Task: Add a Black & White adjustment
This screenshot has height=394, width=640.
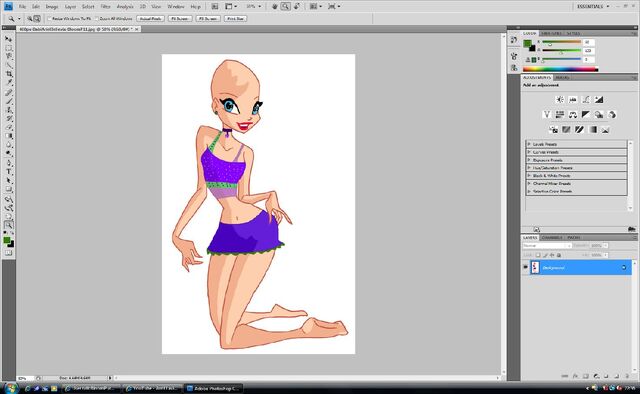Action: (586, 115)
